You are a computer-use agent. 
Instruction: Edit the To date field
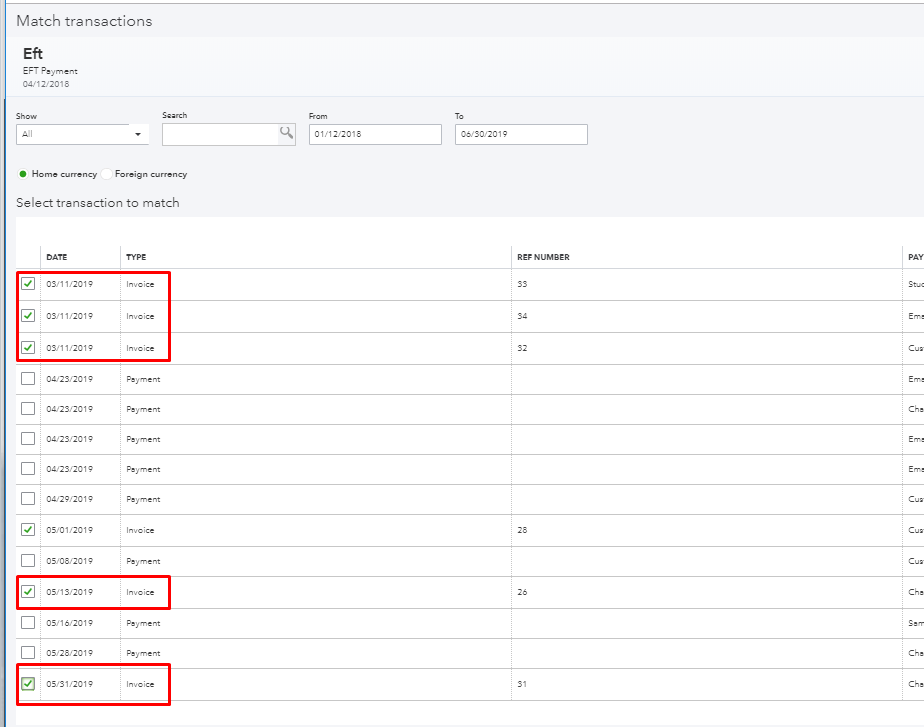click(520, 134)
